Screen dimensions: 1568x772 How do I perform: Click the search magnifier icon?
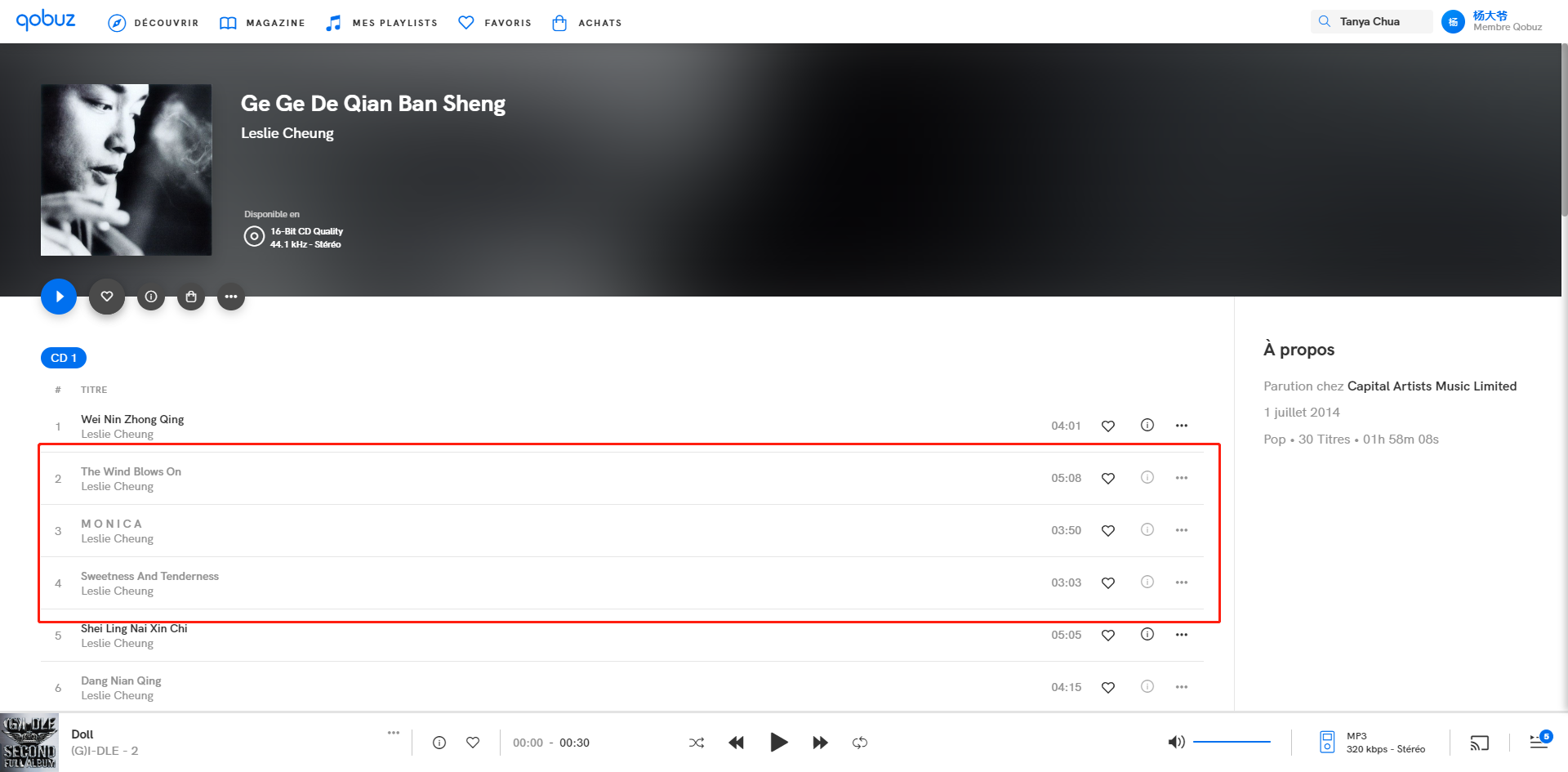pyautogui.click(x=1325, y=22)
